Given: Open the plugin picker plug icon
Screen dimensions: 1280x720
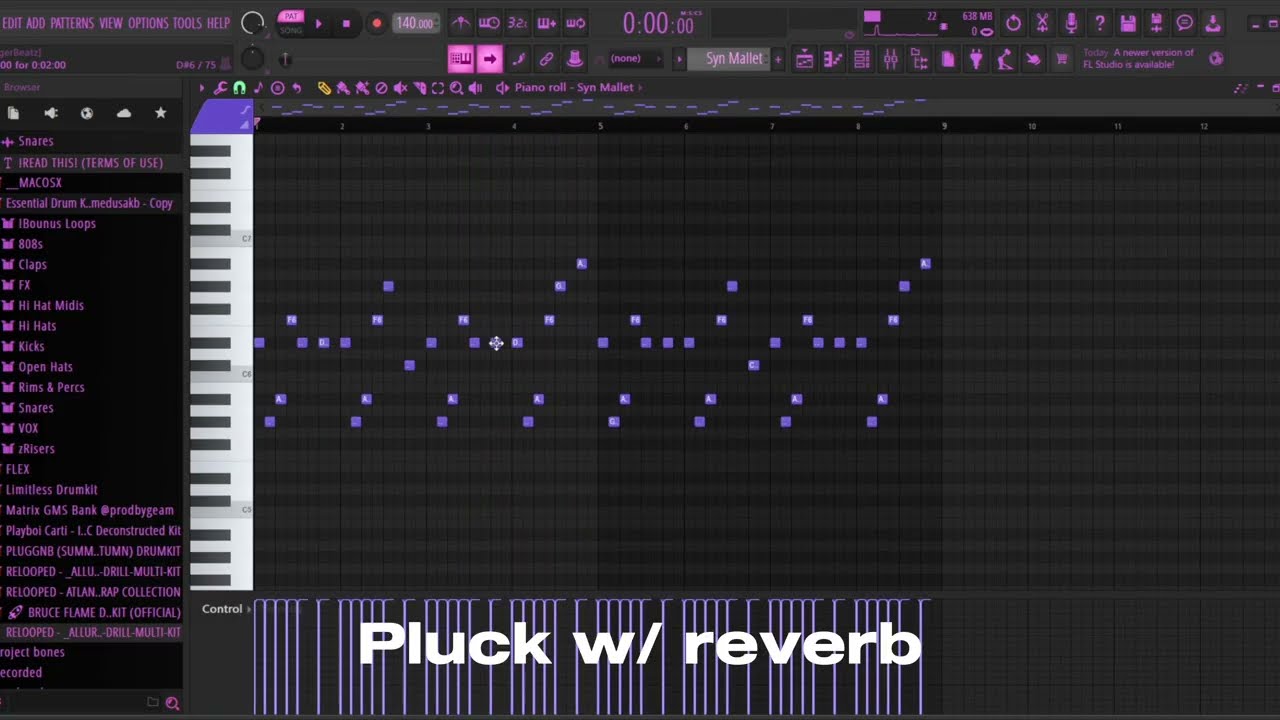Looking at the screenshot, I should click(x=976, y=60).
